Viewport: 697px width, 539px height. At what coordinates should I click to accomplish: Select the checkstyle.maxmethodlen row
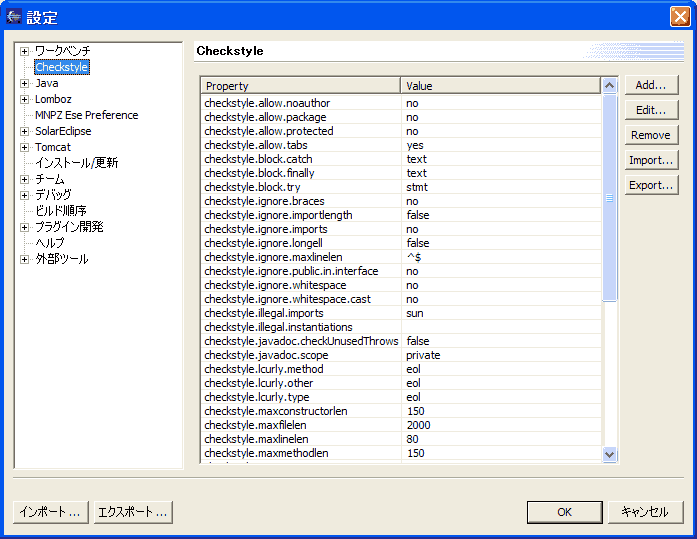click(x=401, y=453)
